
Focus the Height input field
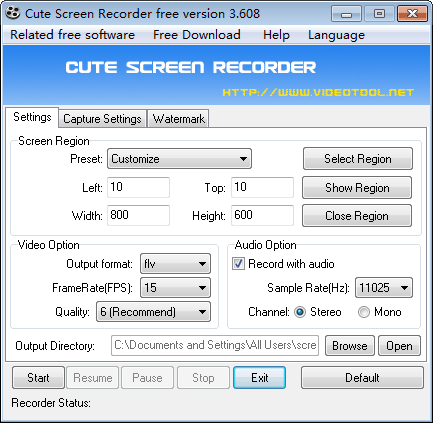pyautogui.click(x=262, y=215)
